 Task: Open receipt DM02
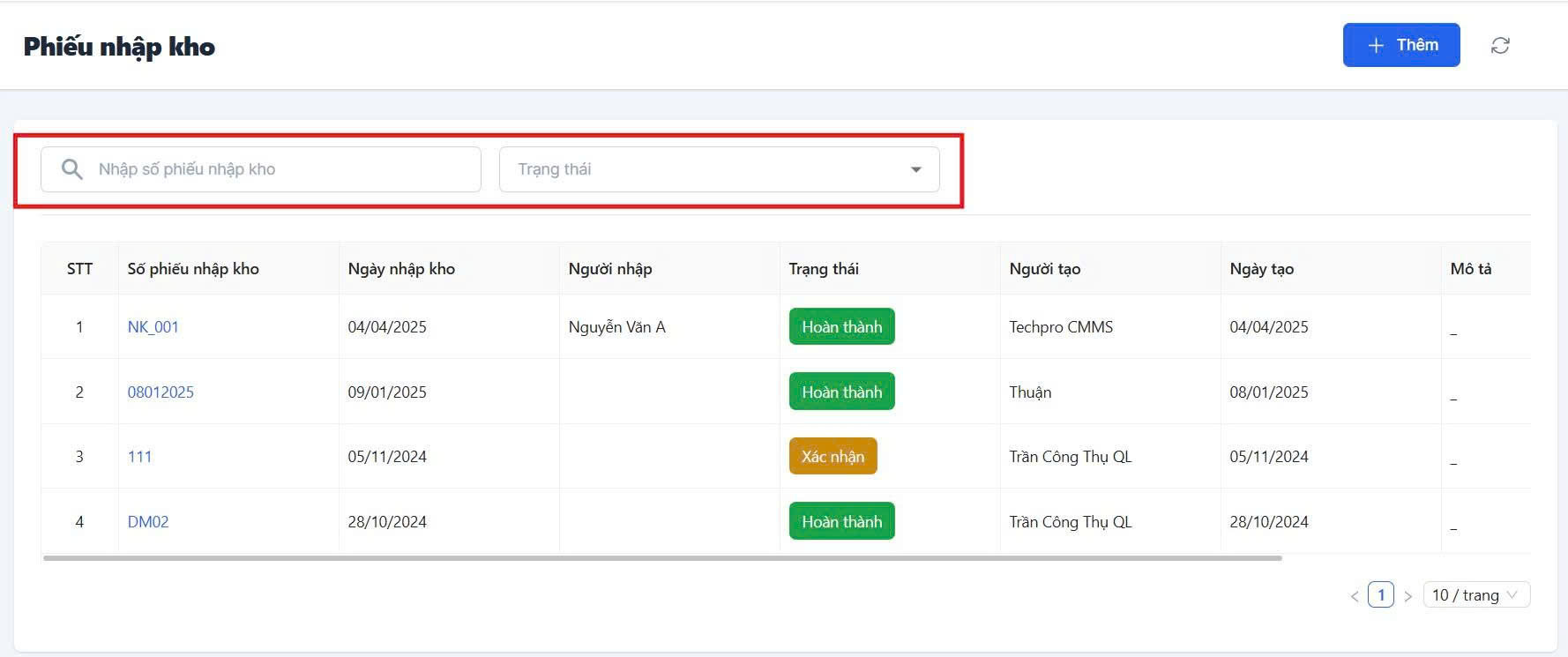pos(148,522)
